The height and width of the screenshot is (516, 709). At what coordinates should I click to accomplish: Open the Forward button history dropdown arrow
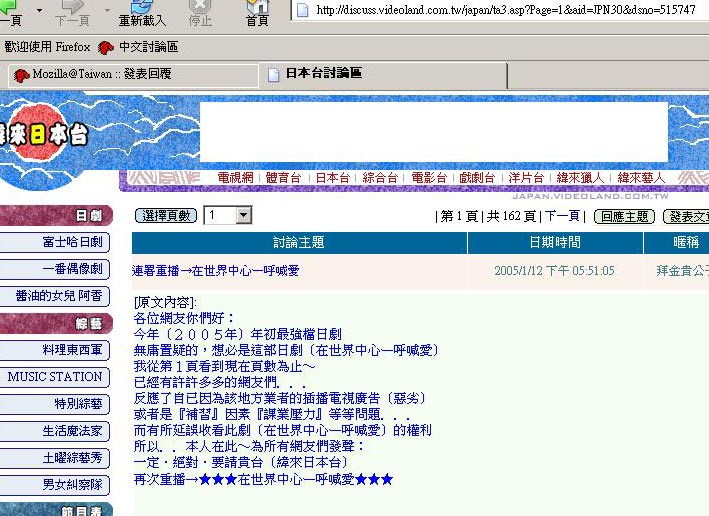(107, 10)
